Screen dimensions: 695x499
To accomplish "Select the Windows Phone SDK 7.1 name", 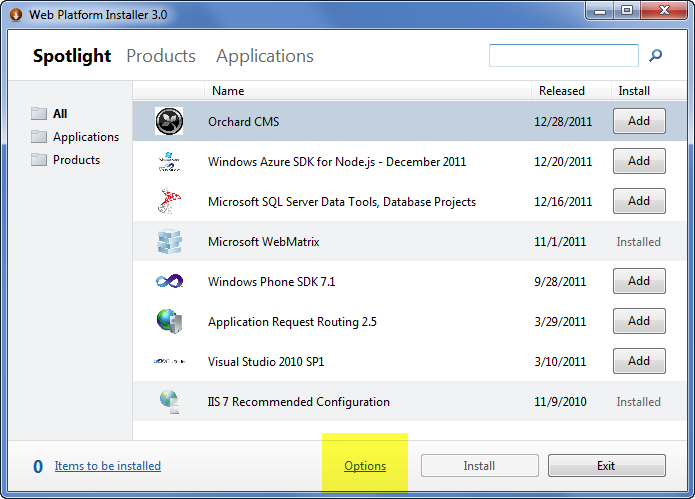I will click(x=271, y=282).
